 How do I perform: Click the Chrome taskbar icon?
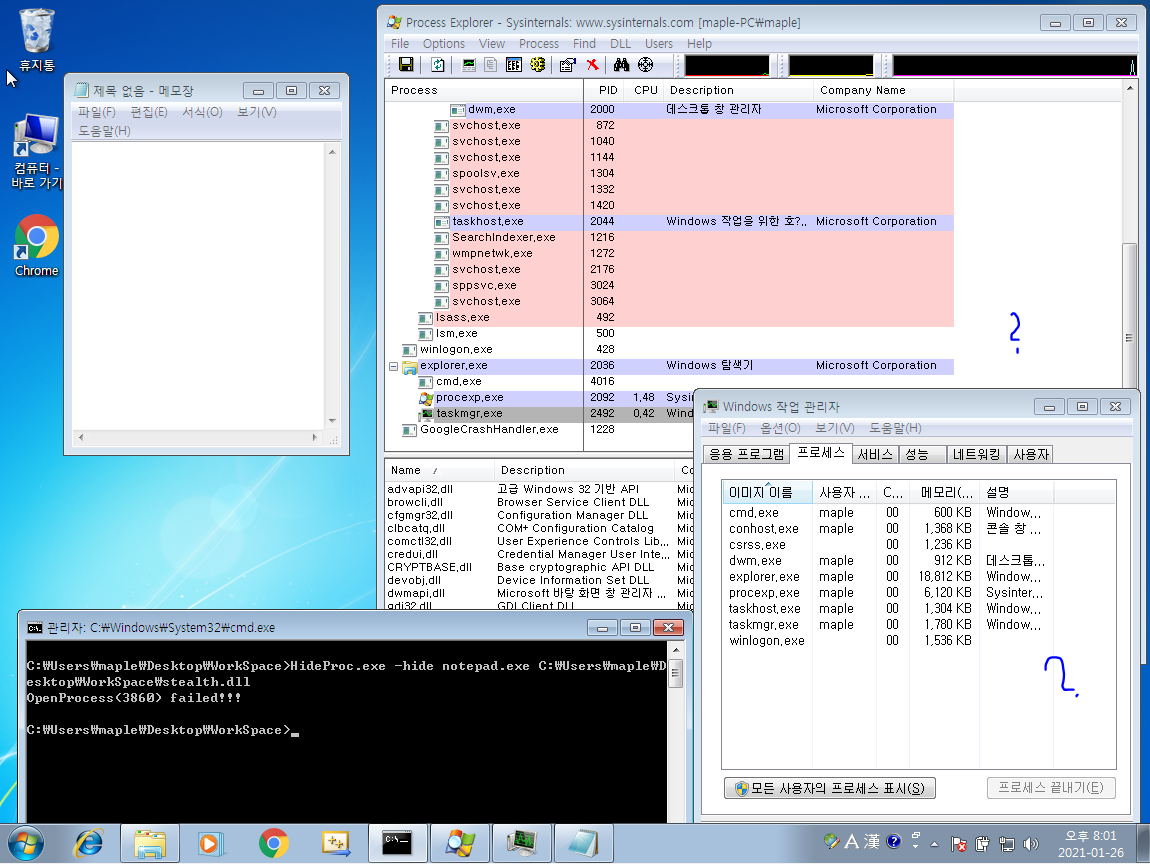click(274, 843)
